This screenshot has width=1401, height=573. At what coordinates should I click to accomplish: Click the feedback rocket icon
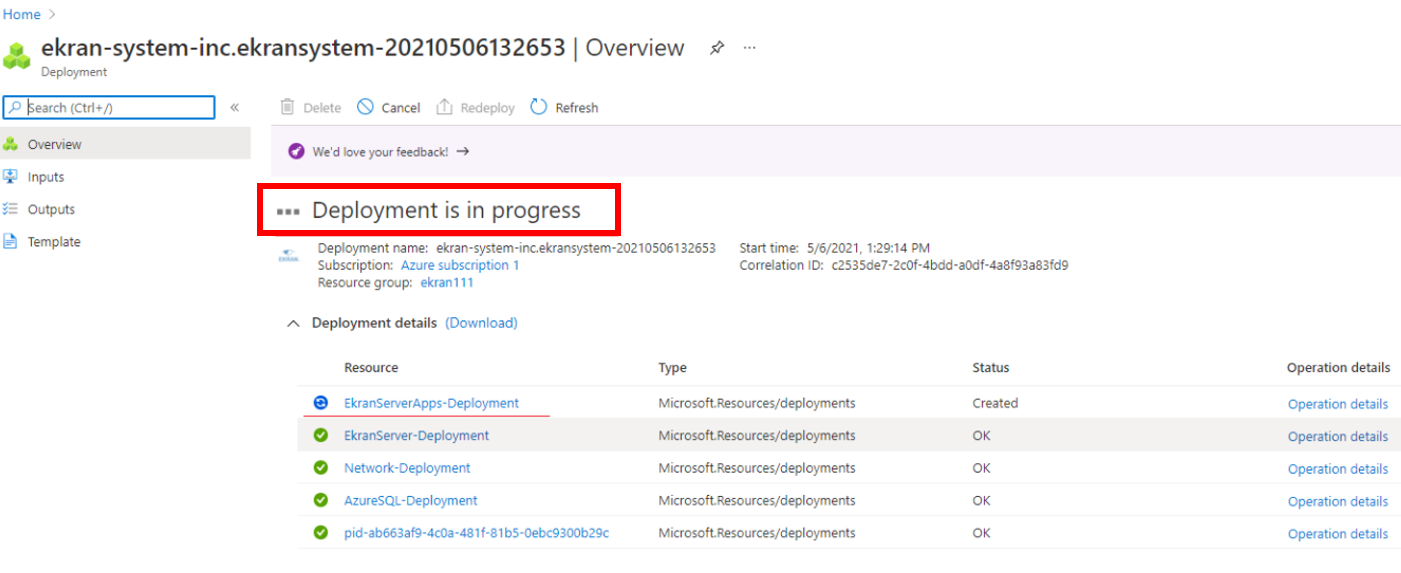point(296,152)
